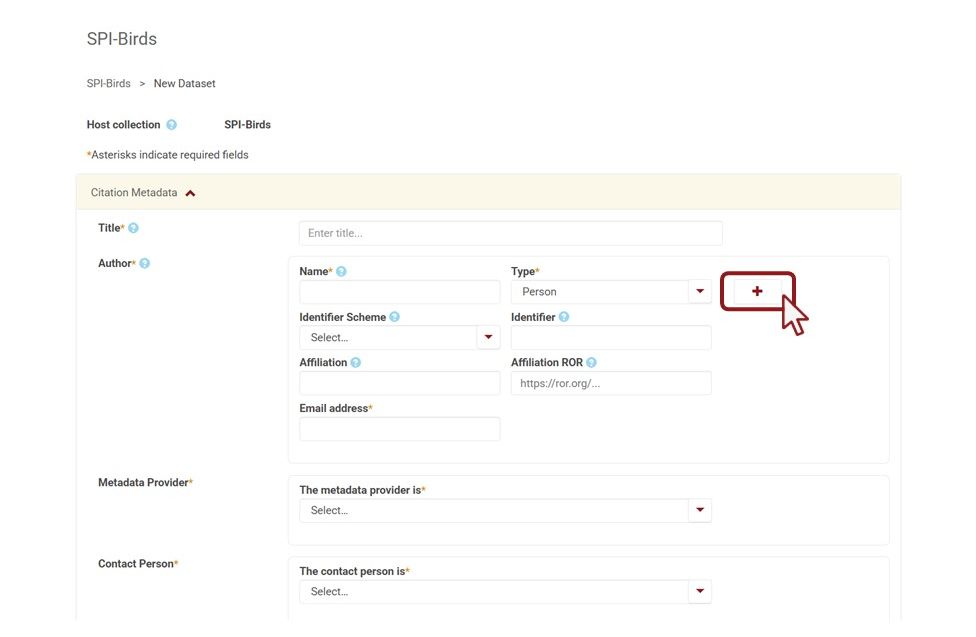Click the Identifier text field
The width and height of the screenshot is (976, 637).
pos(611,338)
